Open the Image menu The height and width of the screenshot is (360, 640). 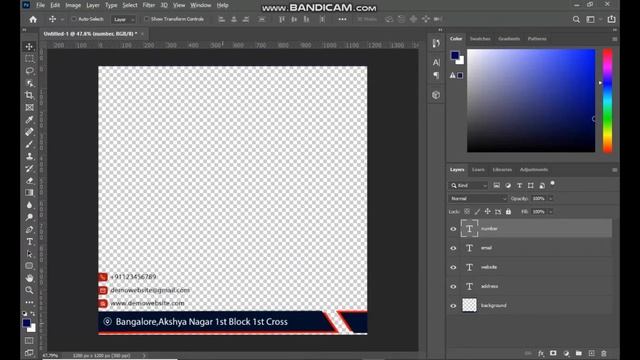point(73,5)
